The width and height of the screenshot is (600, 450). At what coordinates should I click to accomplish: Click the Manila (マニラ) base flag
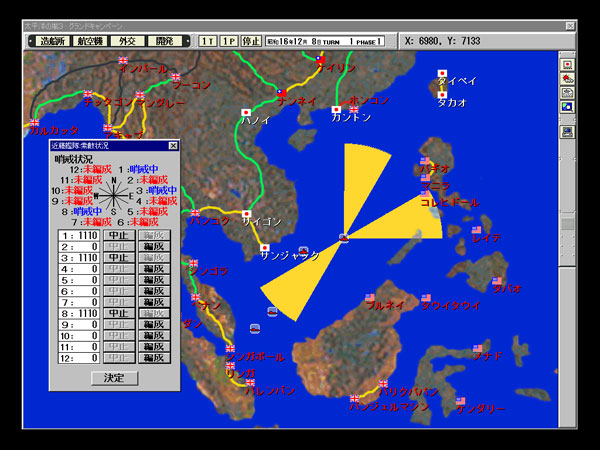pos(426,179)
